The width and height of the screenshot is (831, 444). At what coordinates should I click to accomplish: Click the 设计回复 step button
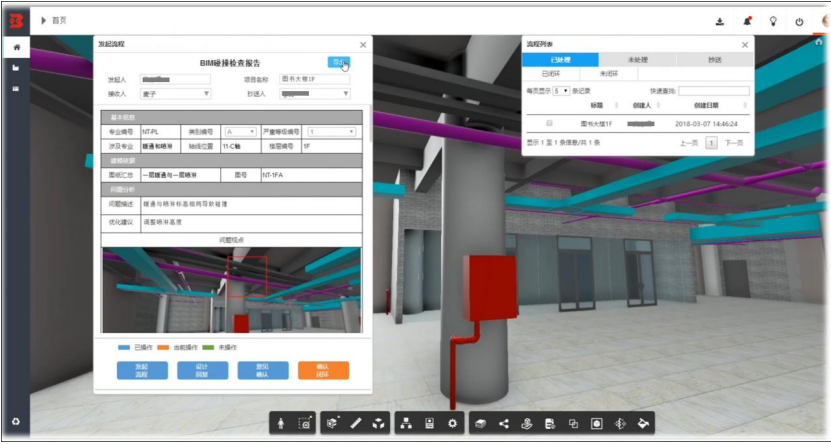tap(202, 370)
